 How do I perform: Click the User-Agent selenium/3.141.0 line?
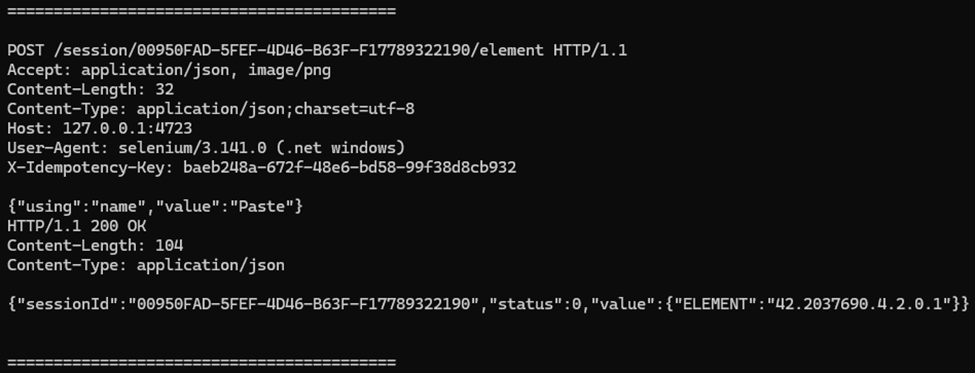206,148
